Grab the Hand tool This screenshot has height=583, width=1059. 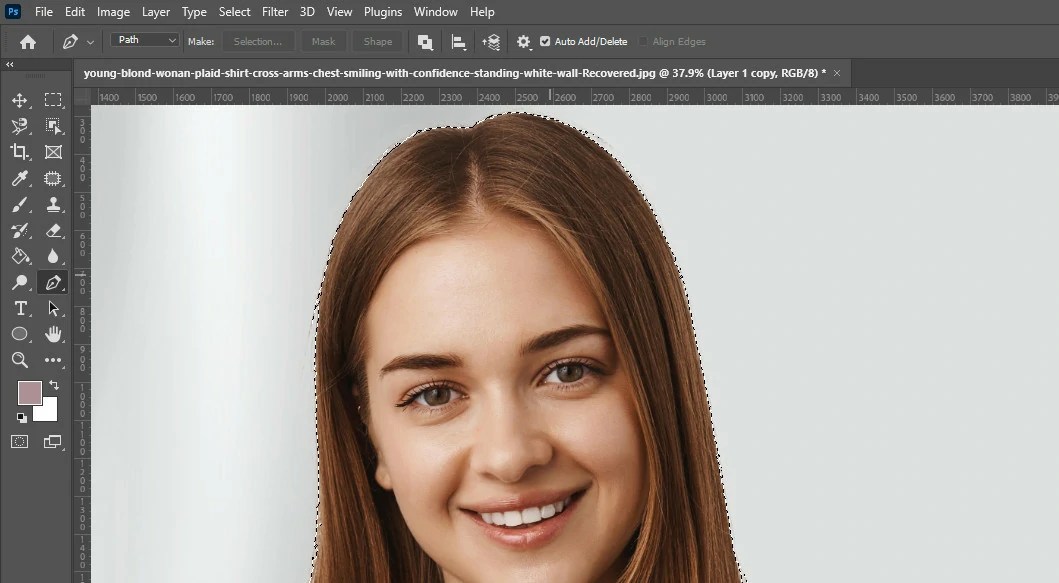click(x=54, y=334)
